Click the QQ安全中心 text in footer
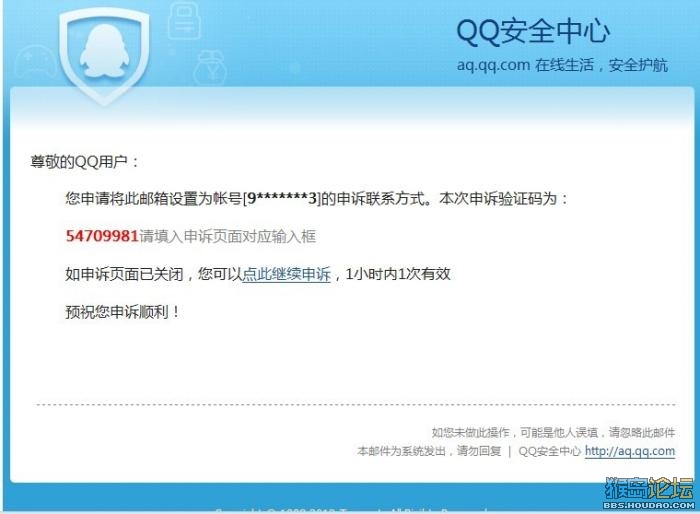 coord(550,451)
